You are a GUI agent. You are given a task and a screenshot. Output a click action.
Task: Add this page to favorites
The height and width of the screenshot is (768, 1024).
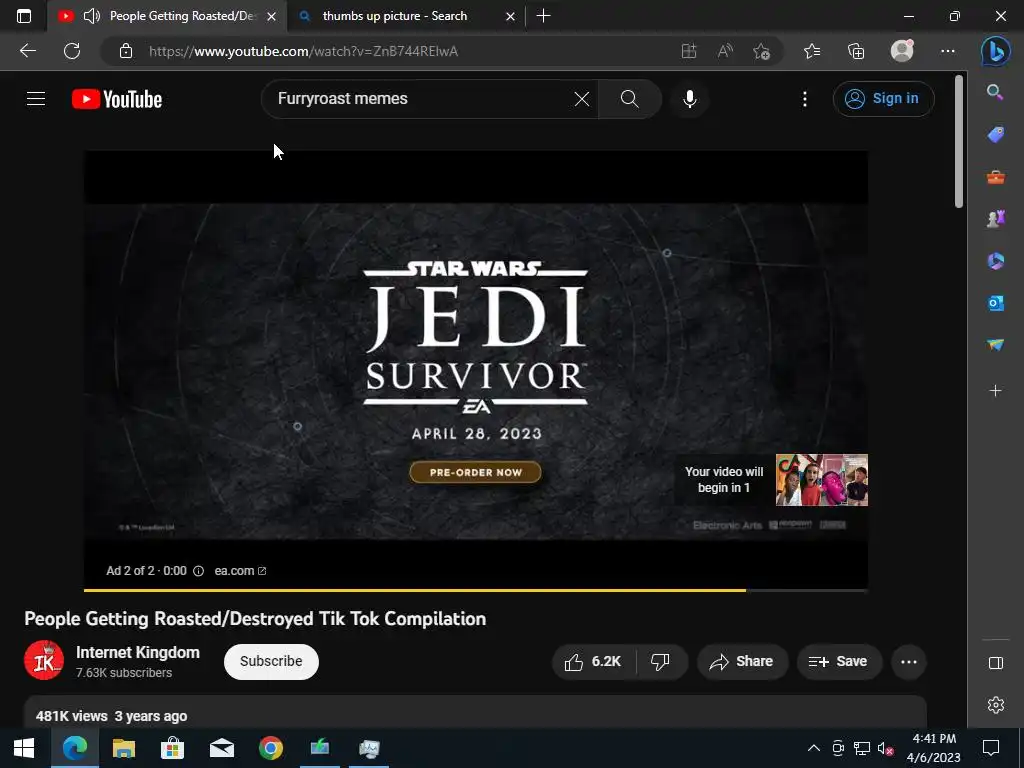[761, 51]
